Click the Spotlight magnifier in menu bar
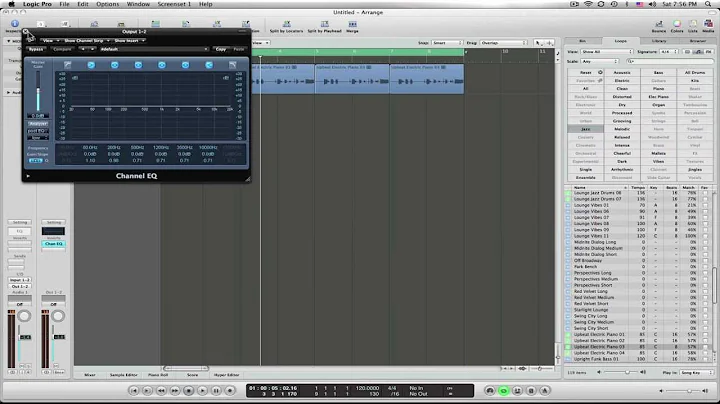Viewport: 720px width, 404px height. coord(708,4)
